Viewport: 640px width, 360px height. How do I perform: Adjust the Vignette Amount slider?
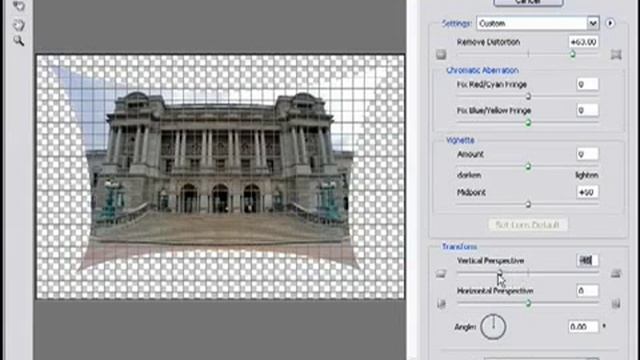pos(528,167)
